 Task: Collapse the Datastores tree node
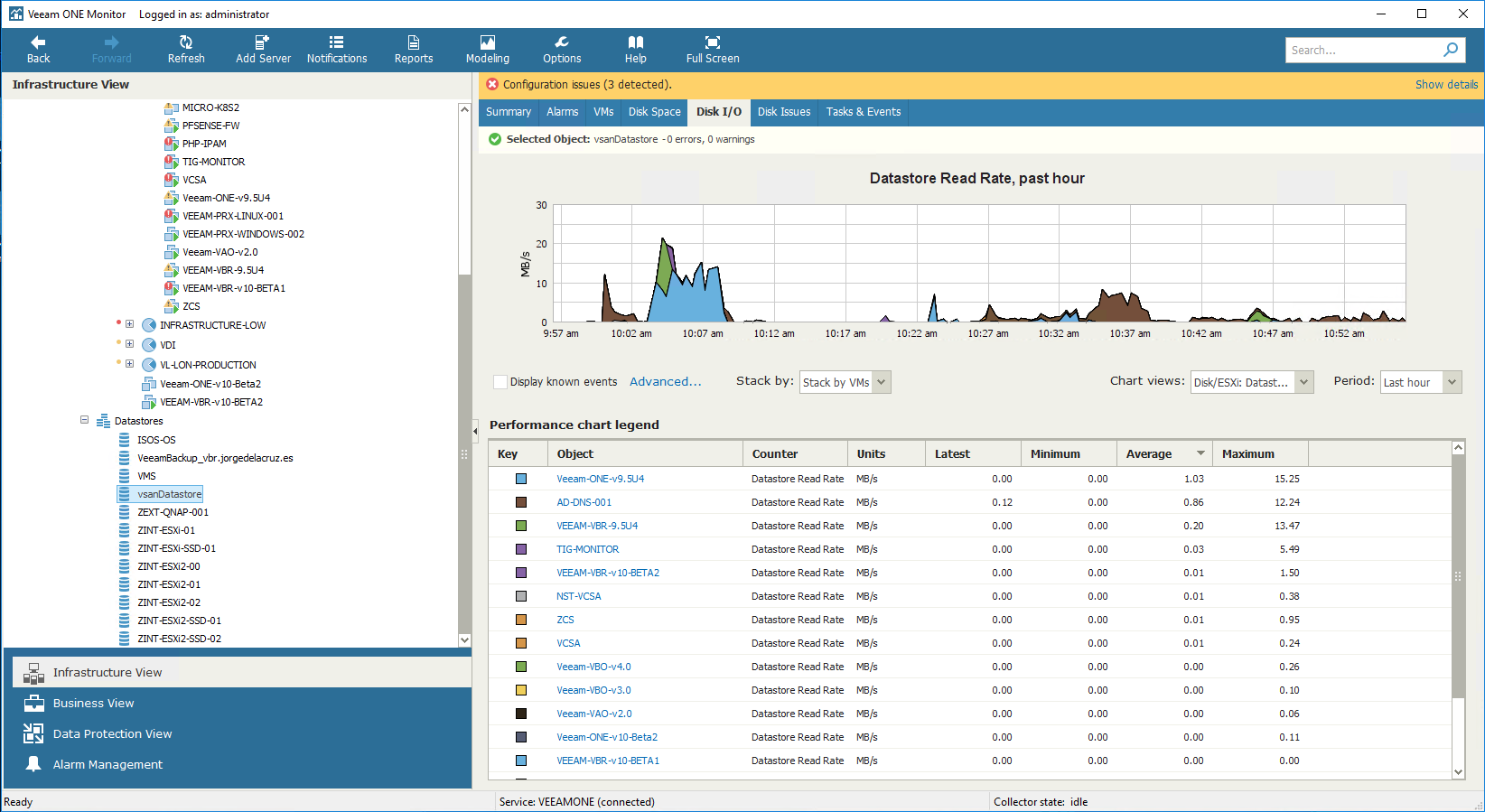[85, 420]
